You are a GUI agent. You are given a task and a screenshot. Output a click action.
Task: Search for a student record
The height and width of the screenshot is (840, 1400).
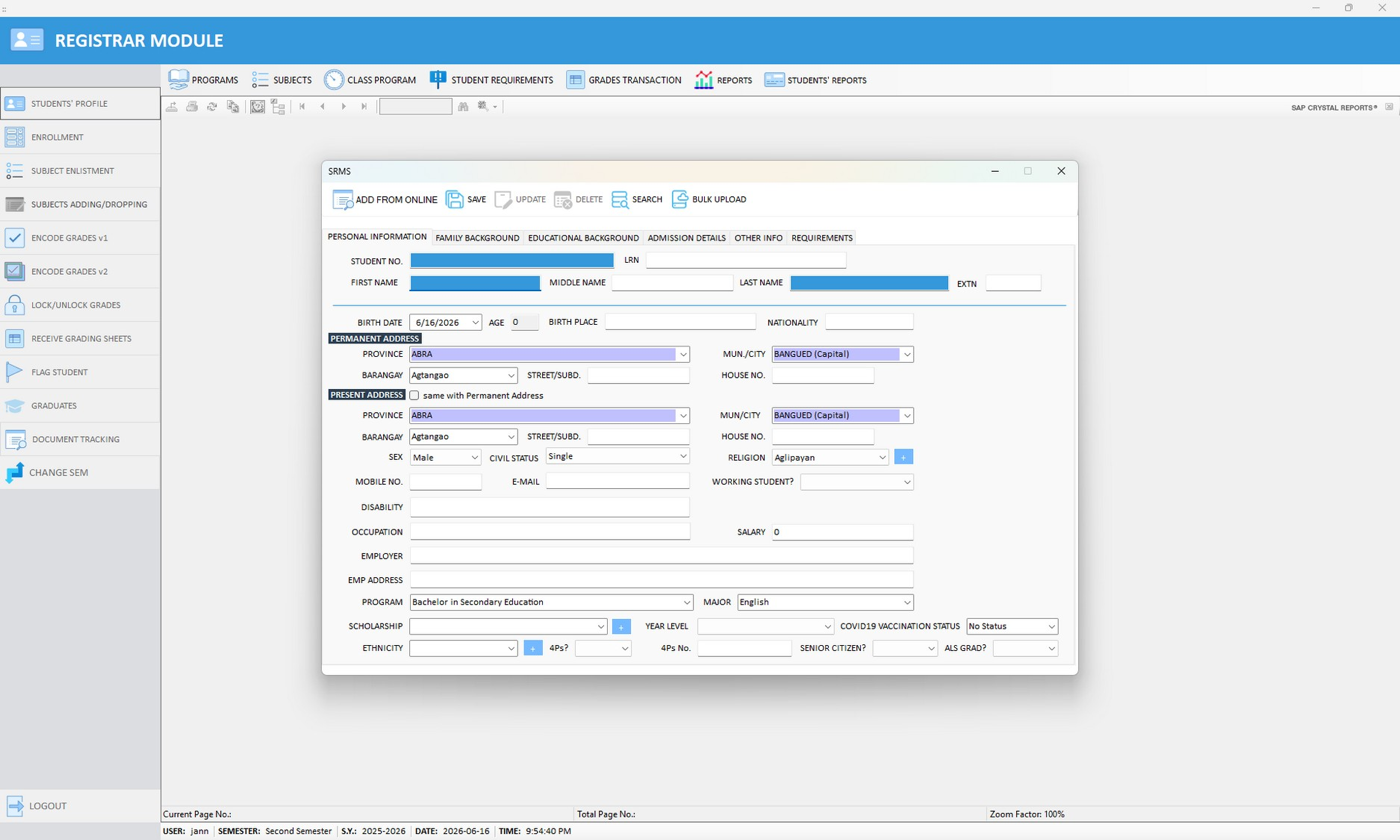(x=637, y=200)
